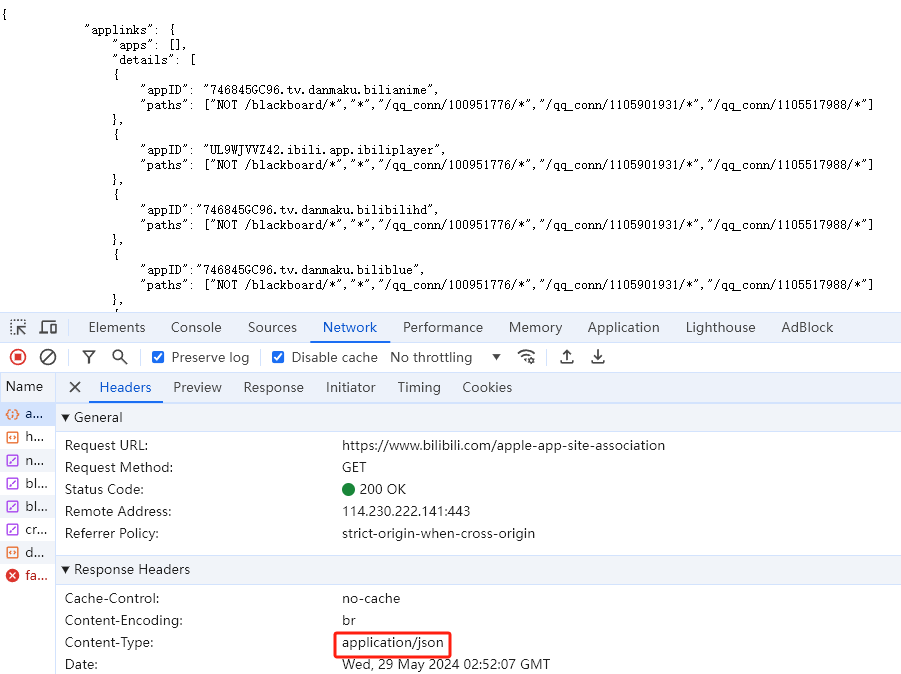901x674 pixels.
Task: Collapse the Response Headers section
Action: click(66, 569)
